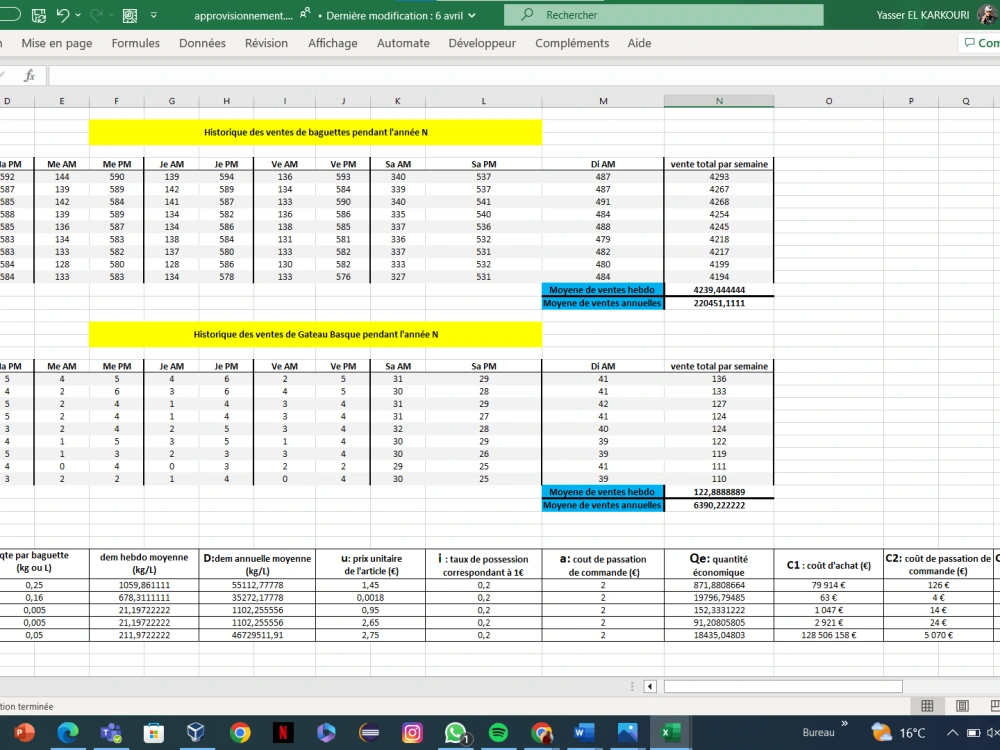The image size is (1000, 750).
Task: Open the Redo history dropdown arrow
Action: (111, 15)
